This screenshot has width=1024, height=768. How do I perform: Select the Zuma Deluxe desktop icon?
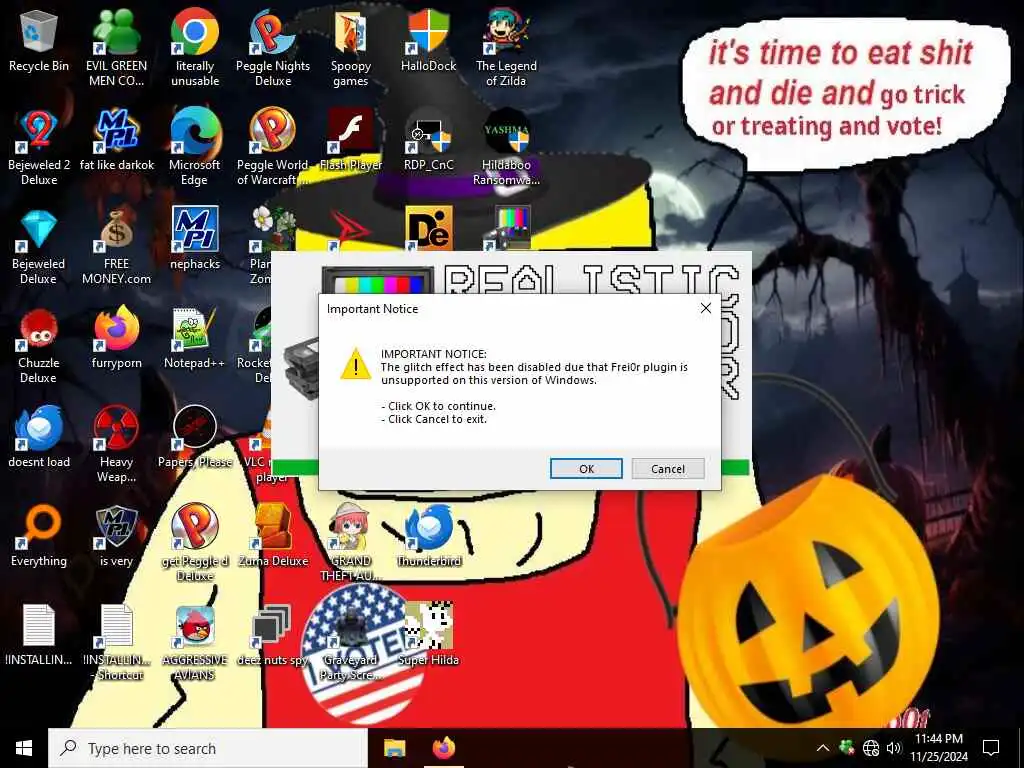273,537
